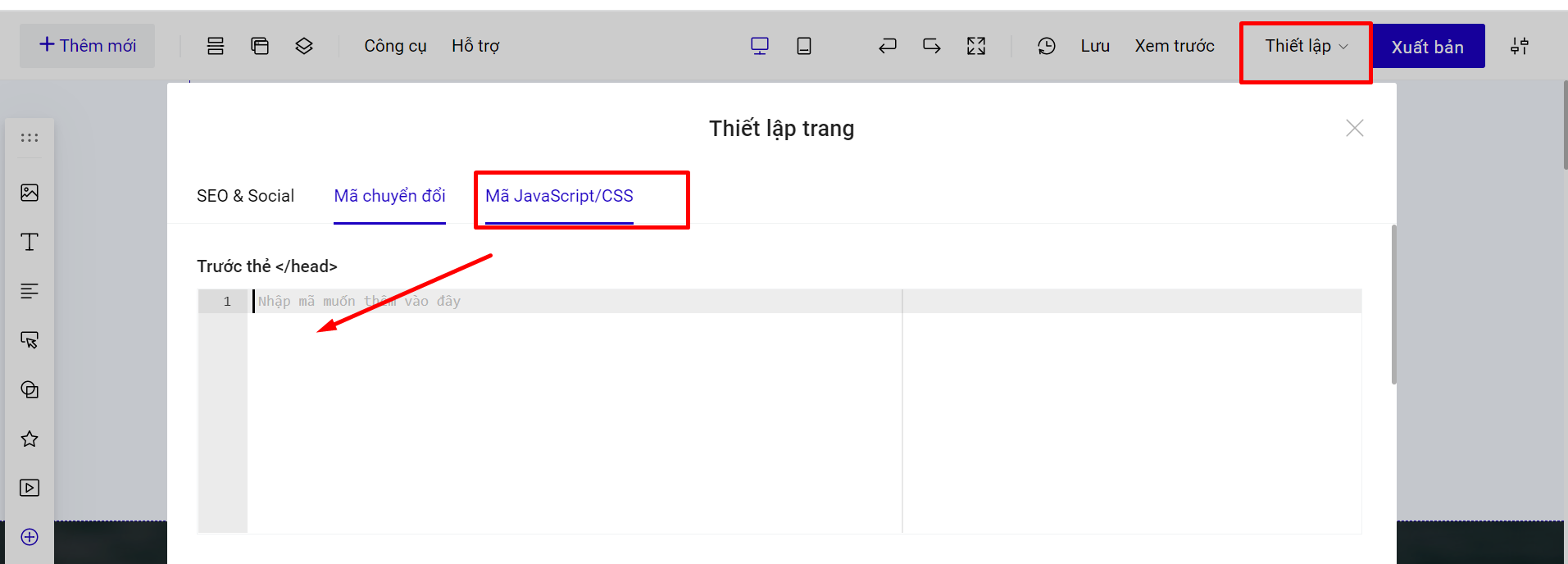Click the undo arrow icon
Screen dimensions: 1568x564
tap(888, 46)
